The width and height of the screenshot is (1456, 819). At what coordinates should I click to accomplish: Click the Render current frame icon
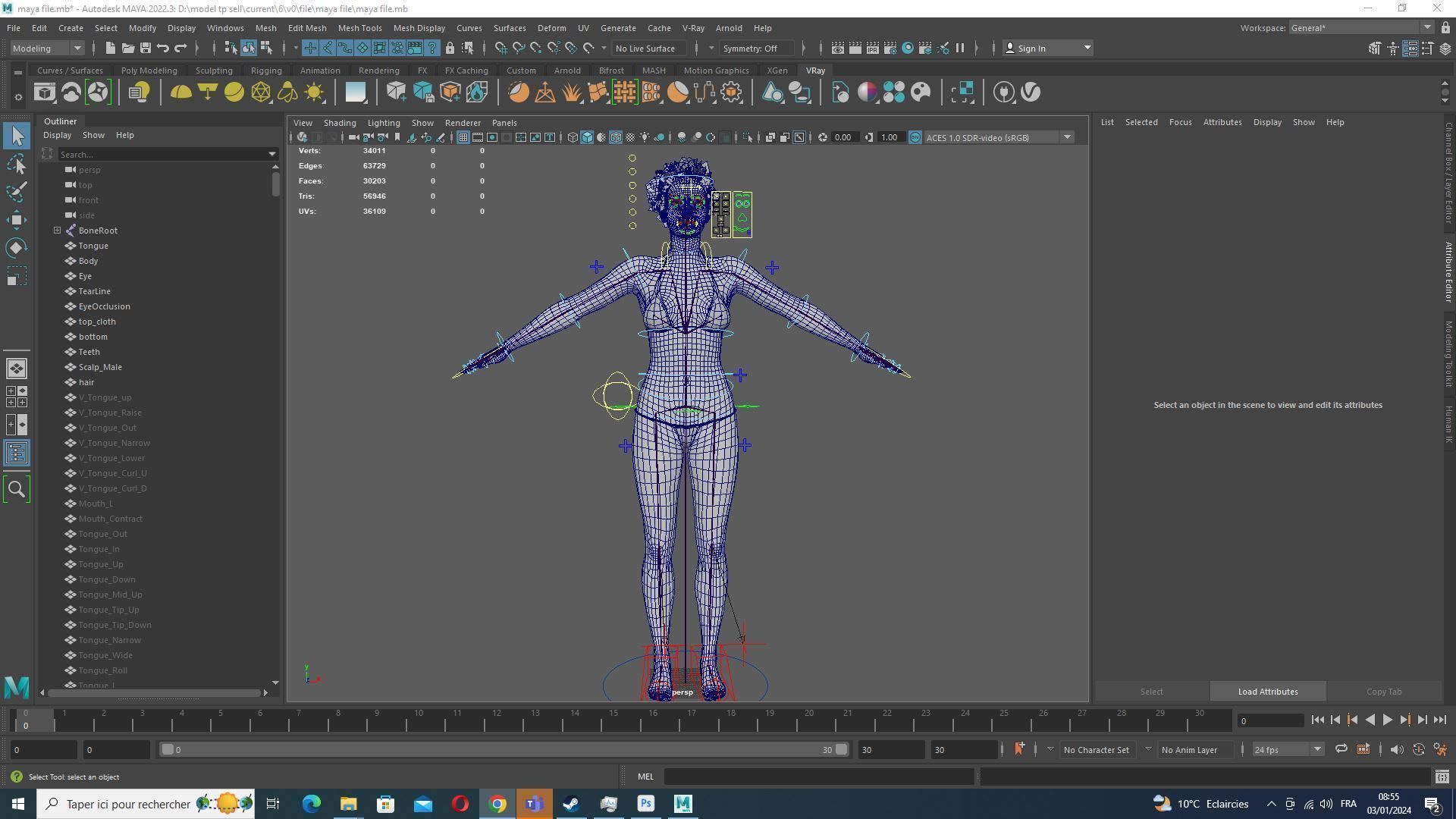(x=855, y=48)
